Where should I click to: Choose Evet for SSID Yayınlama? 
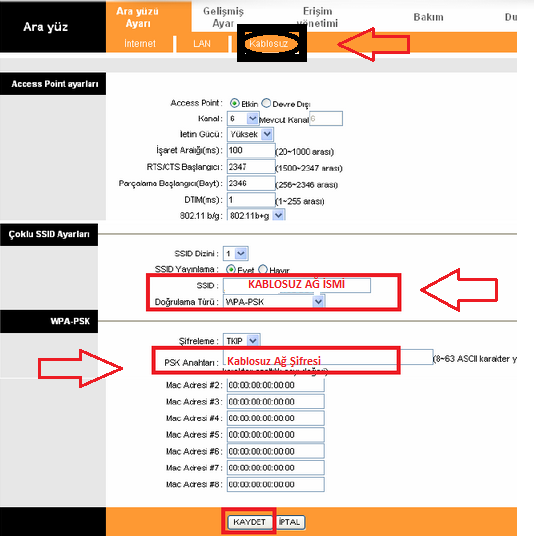[x=230, y=269]
